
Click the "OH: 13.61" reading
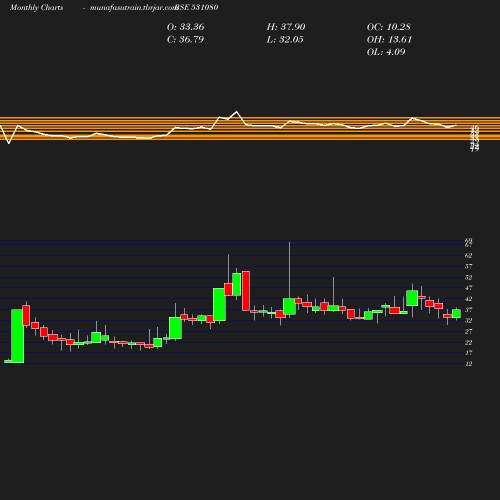click(389, 40)
